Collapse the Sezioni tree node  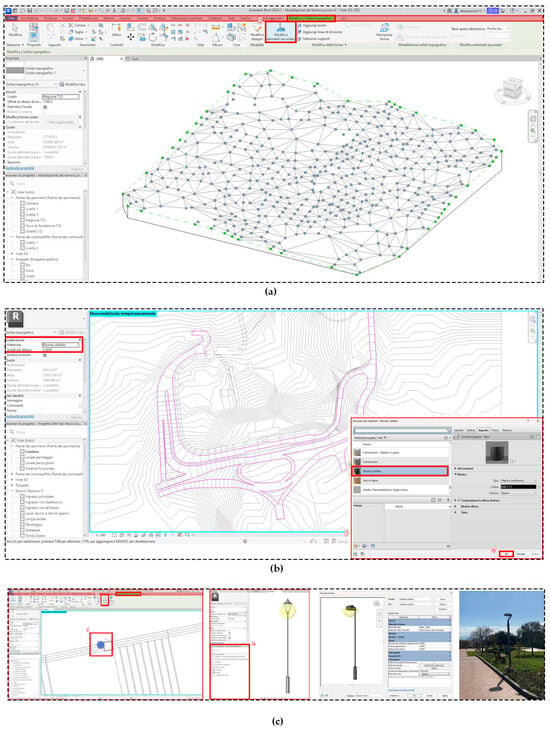12,491
